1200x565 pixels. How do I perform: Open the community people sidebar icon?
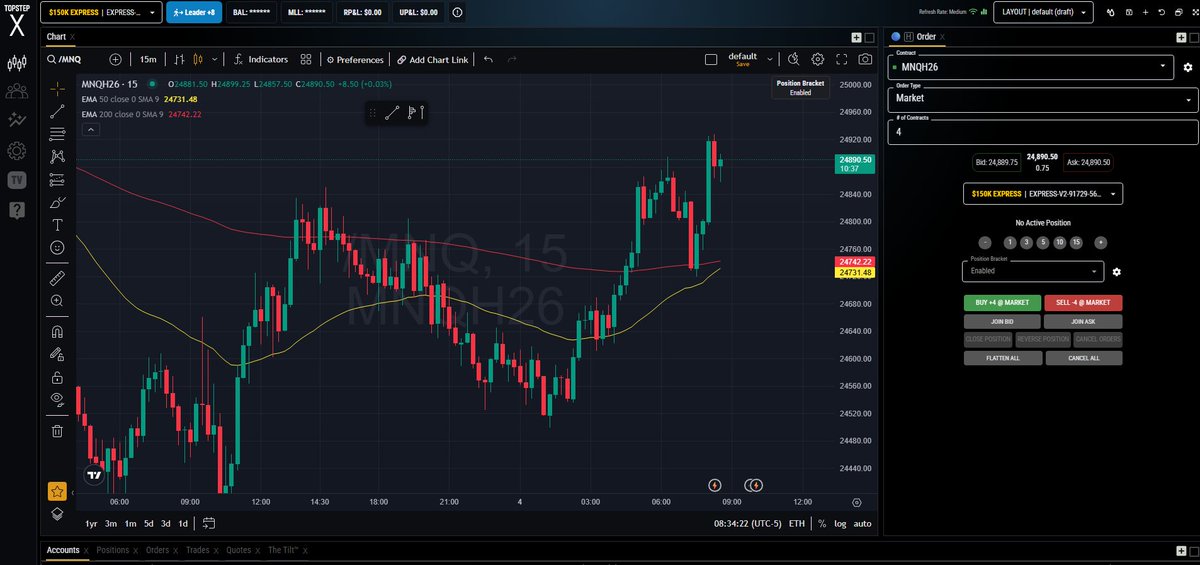tap(16, 92)
